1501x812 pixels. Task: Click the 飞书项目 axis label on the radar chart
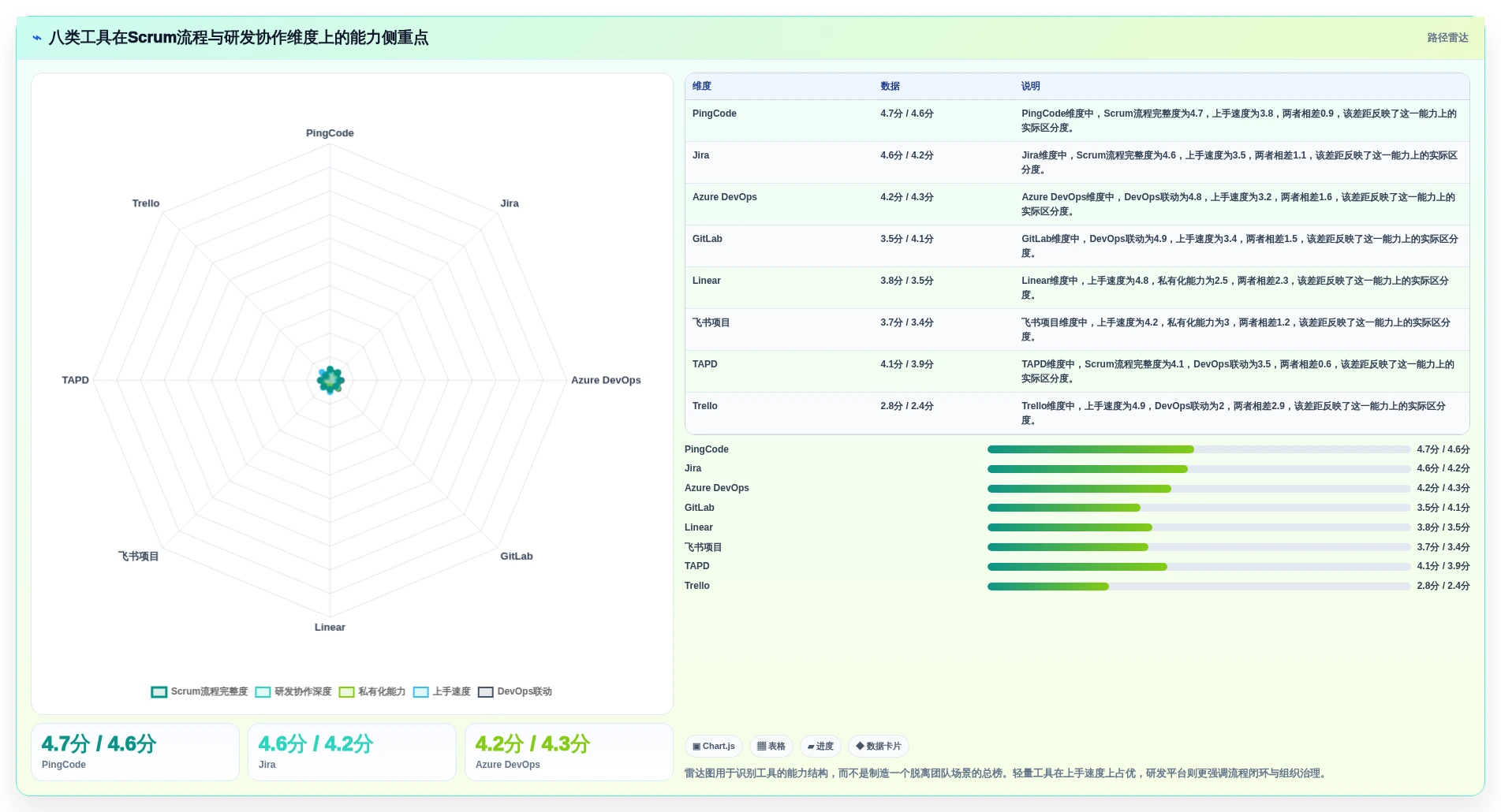pos(139,557)
